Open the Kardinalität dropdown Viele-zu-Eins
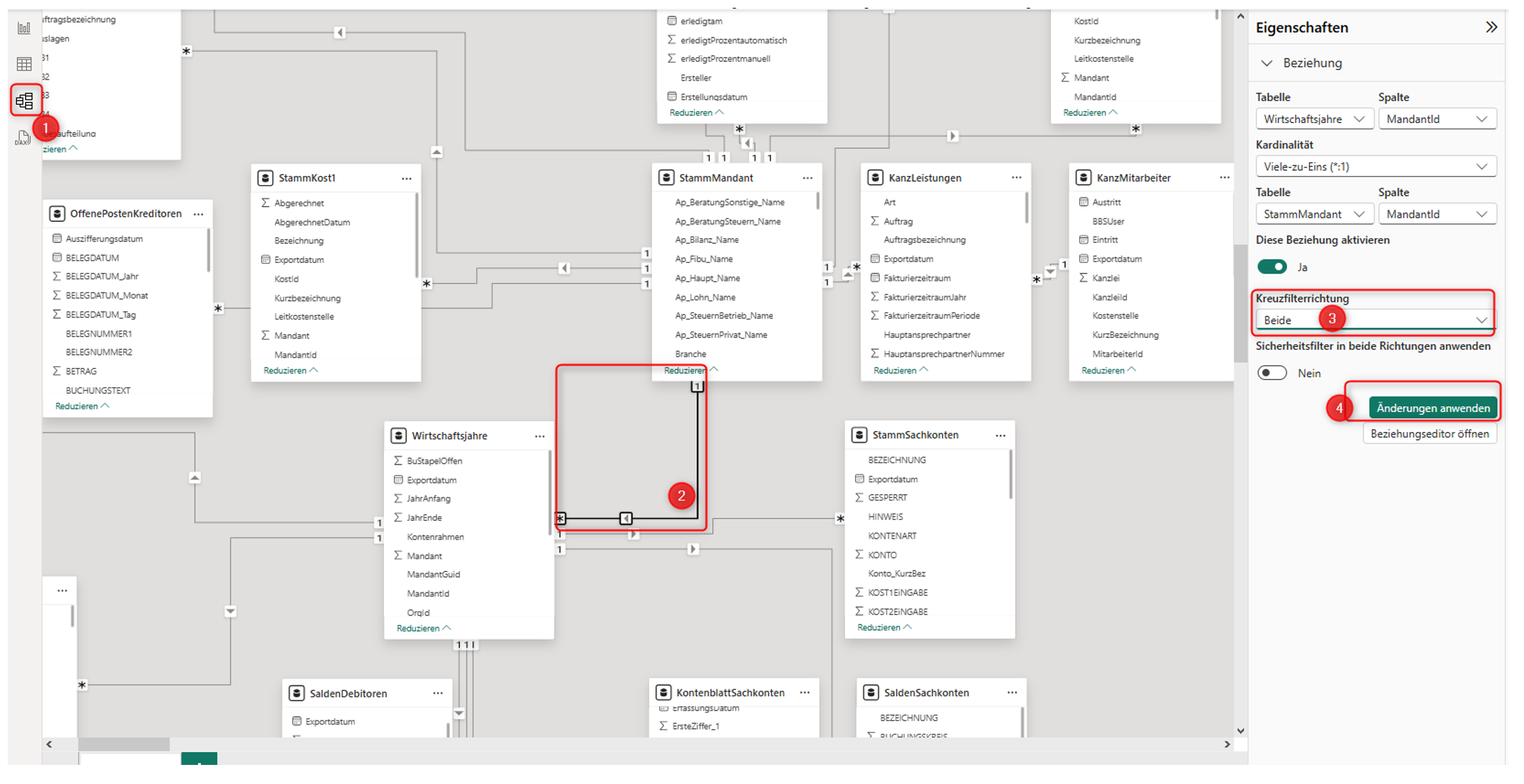This screenshot has height=784, width=1524. (1375, 167)
